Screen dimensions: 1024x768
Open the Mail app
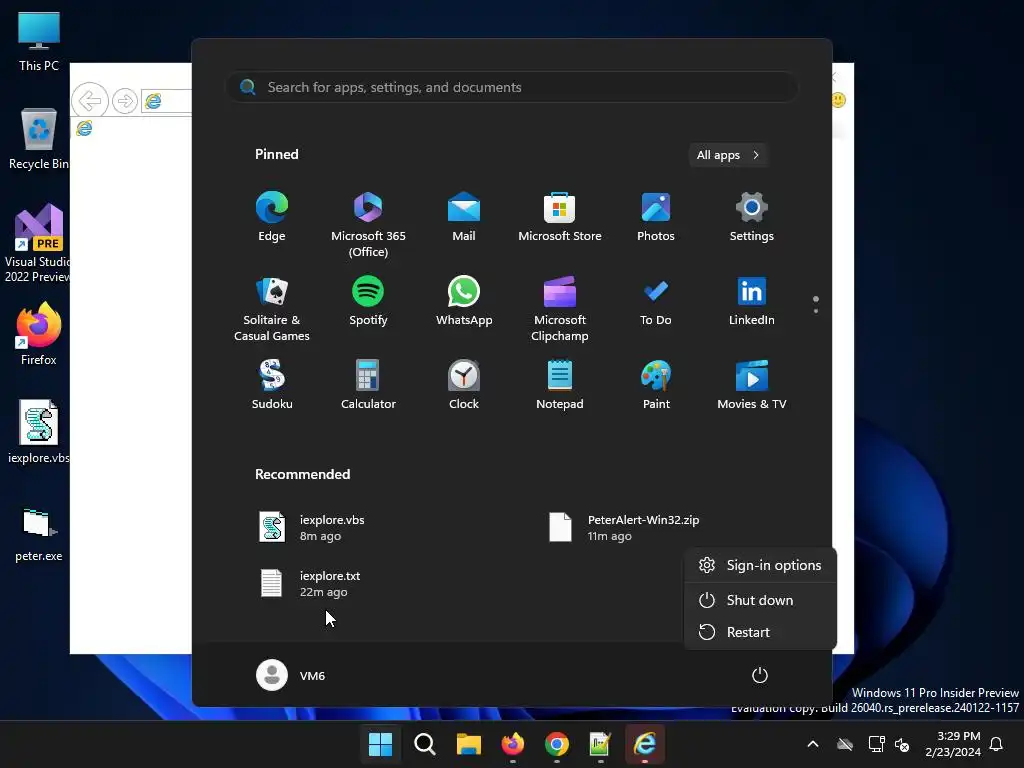(x=464, y=217)
